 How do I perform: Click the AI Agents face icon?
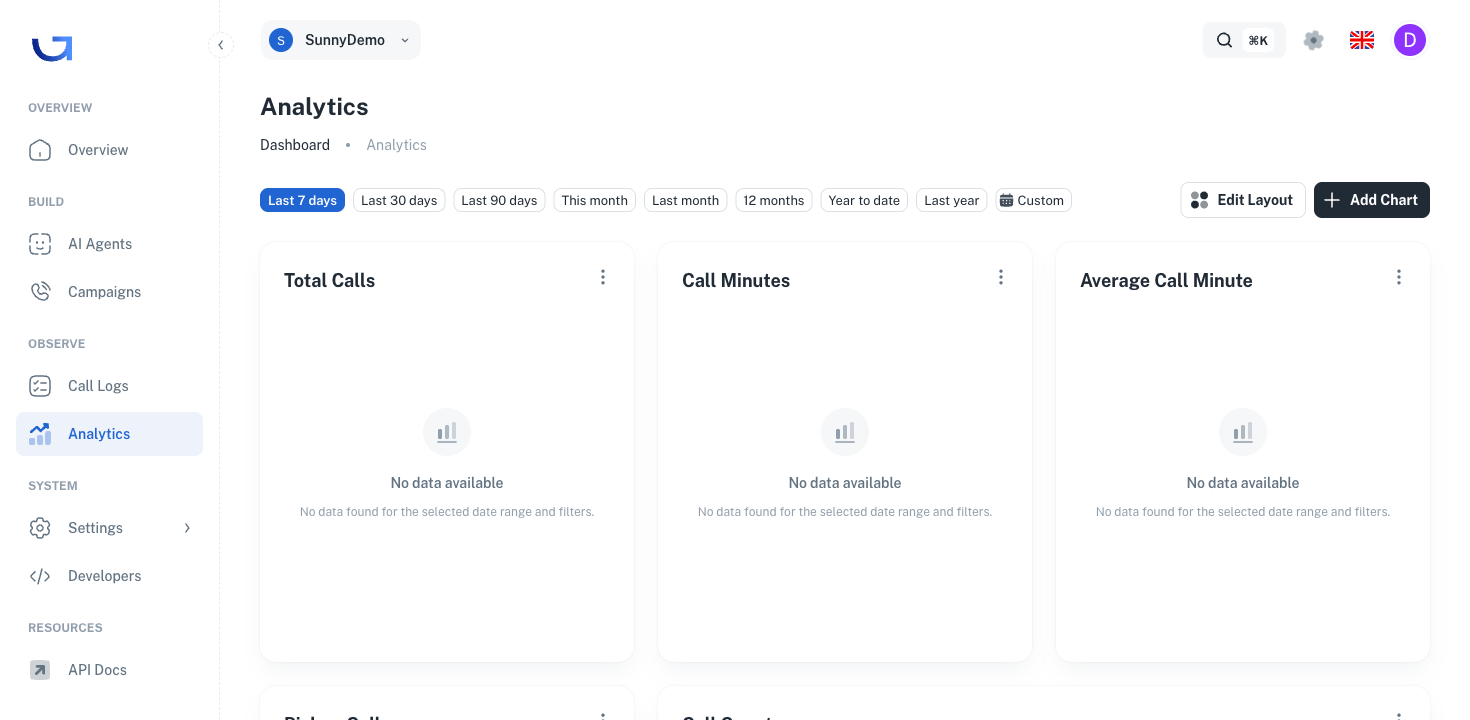[x=40, y=244]
